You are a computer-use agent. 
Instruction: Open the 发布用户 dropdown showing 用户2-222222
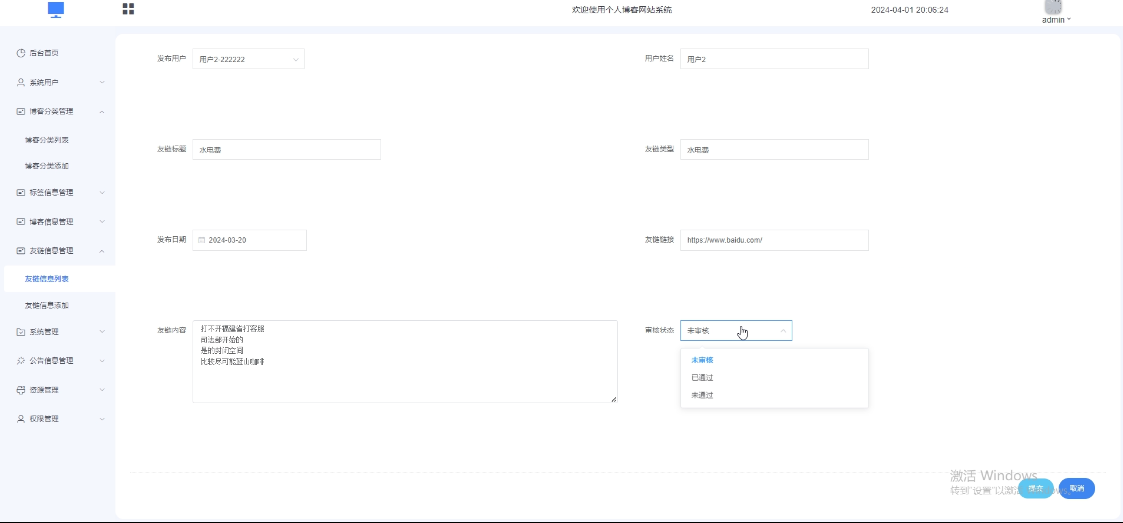249,59
